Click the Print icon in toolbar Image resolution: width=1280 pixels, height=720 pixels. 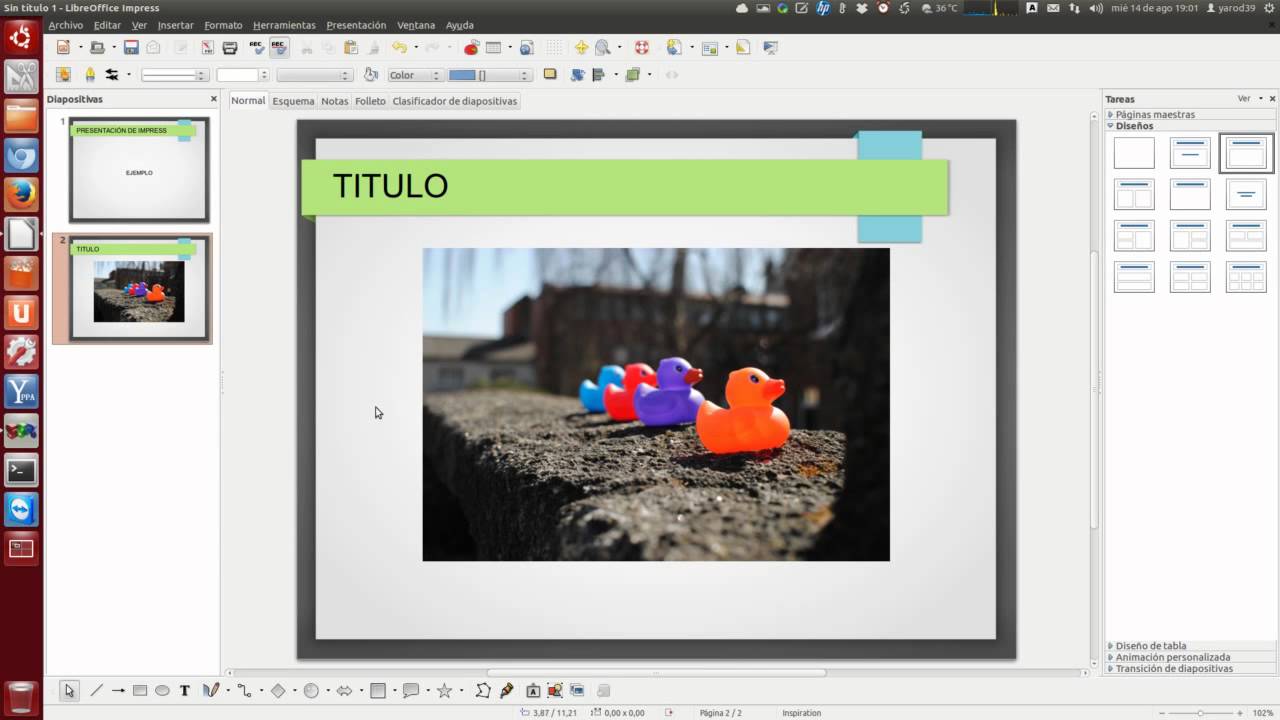229,47
